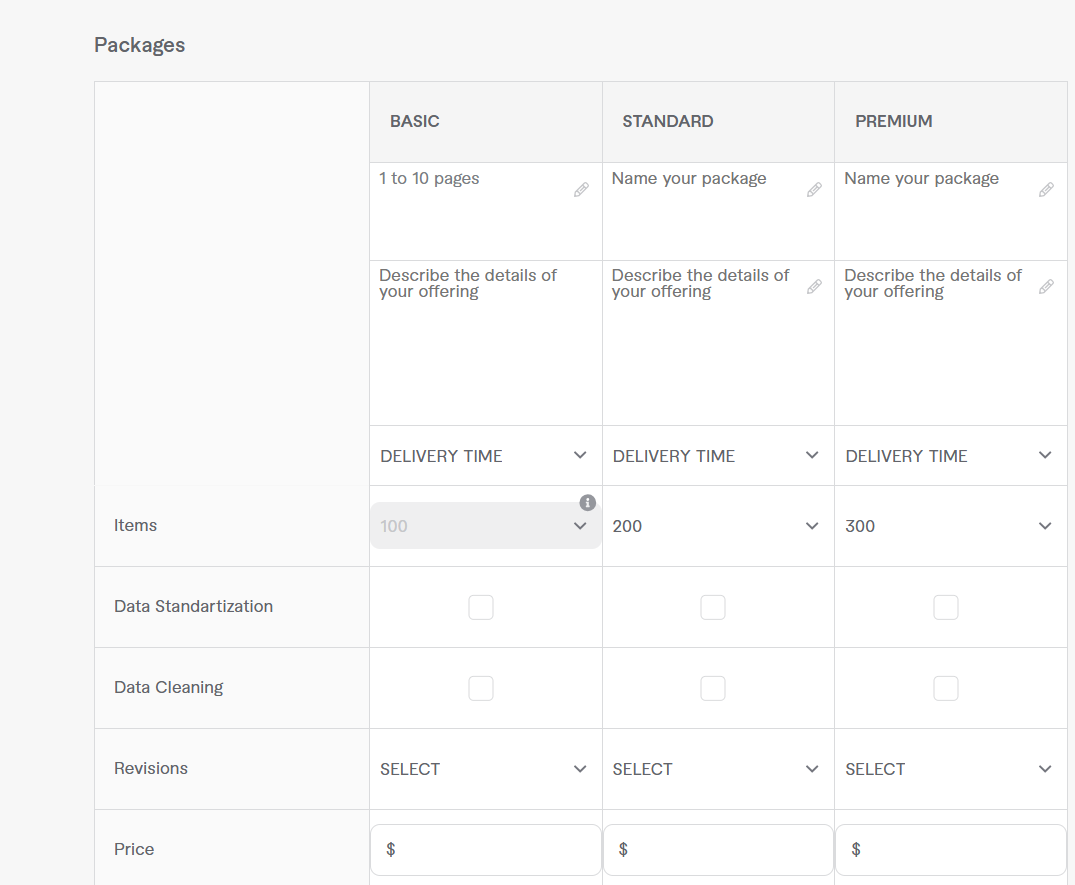Click the pencil icon in Premium package name
1075x885 pixels.
tap(1046, 190)
